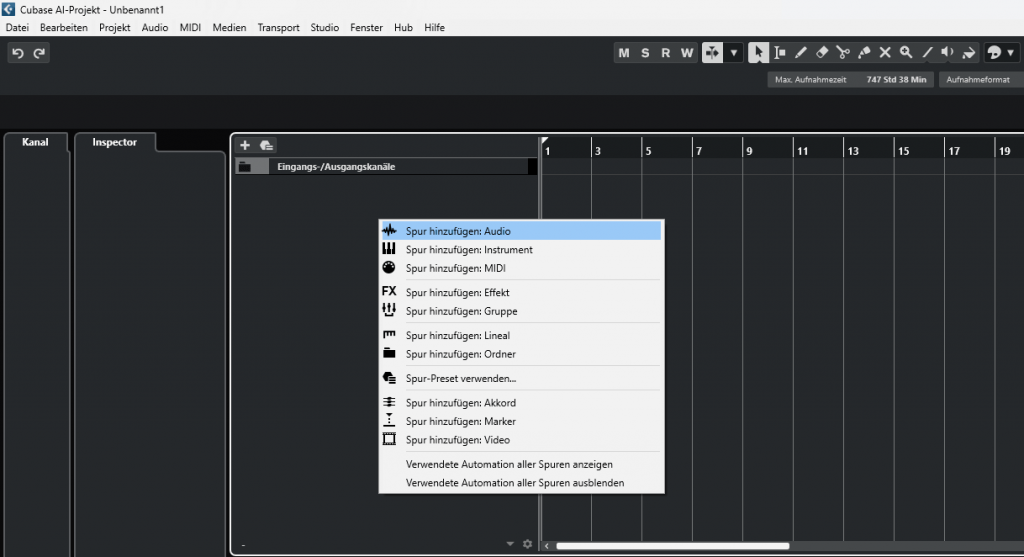Toggle the Auto-Scroll button
The image size is (1024, 557).
(x=712, y=53)
